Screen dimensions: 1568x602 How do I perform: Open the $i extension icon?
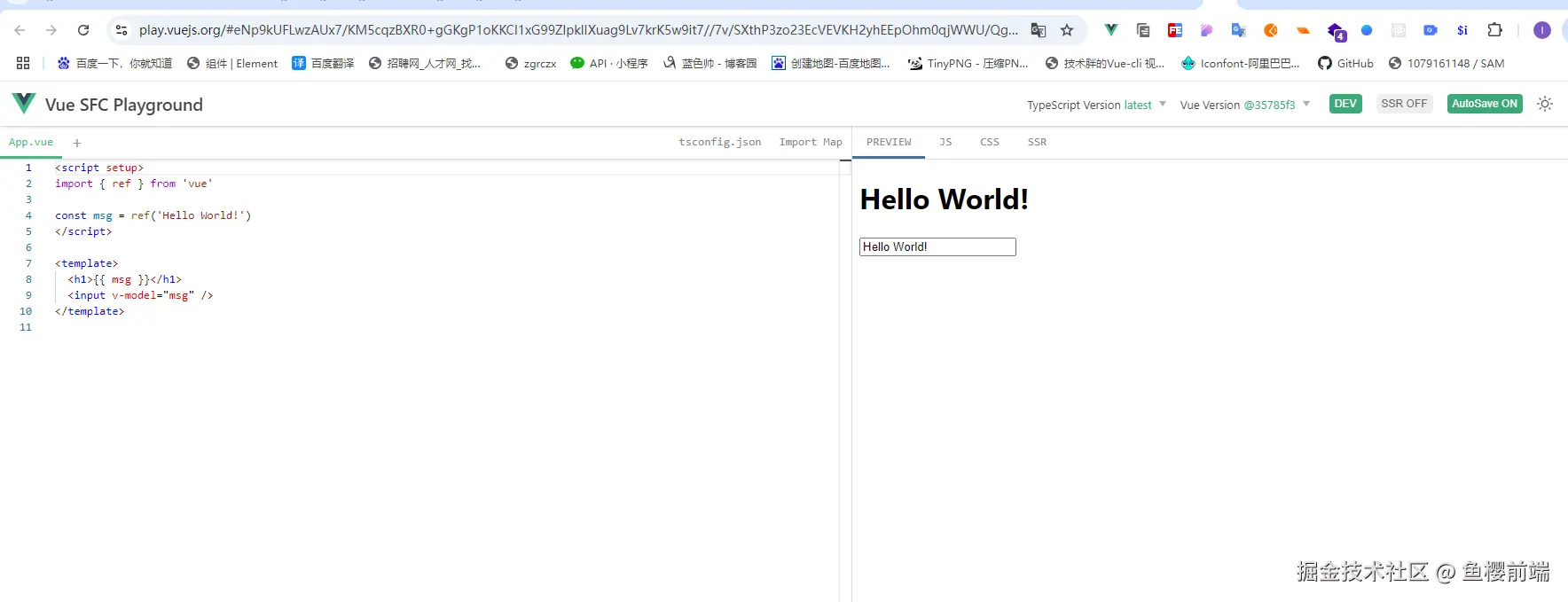click(x=1462, y=30)
